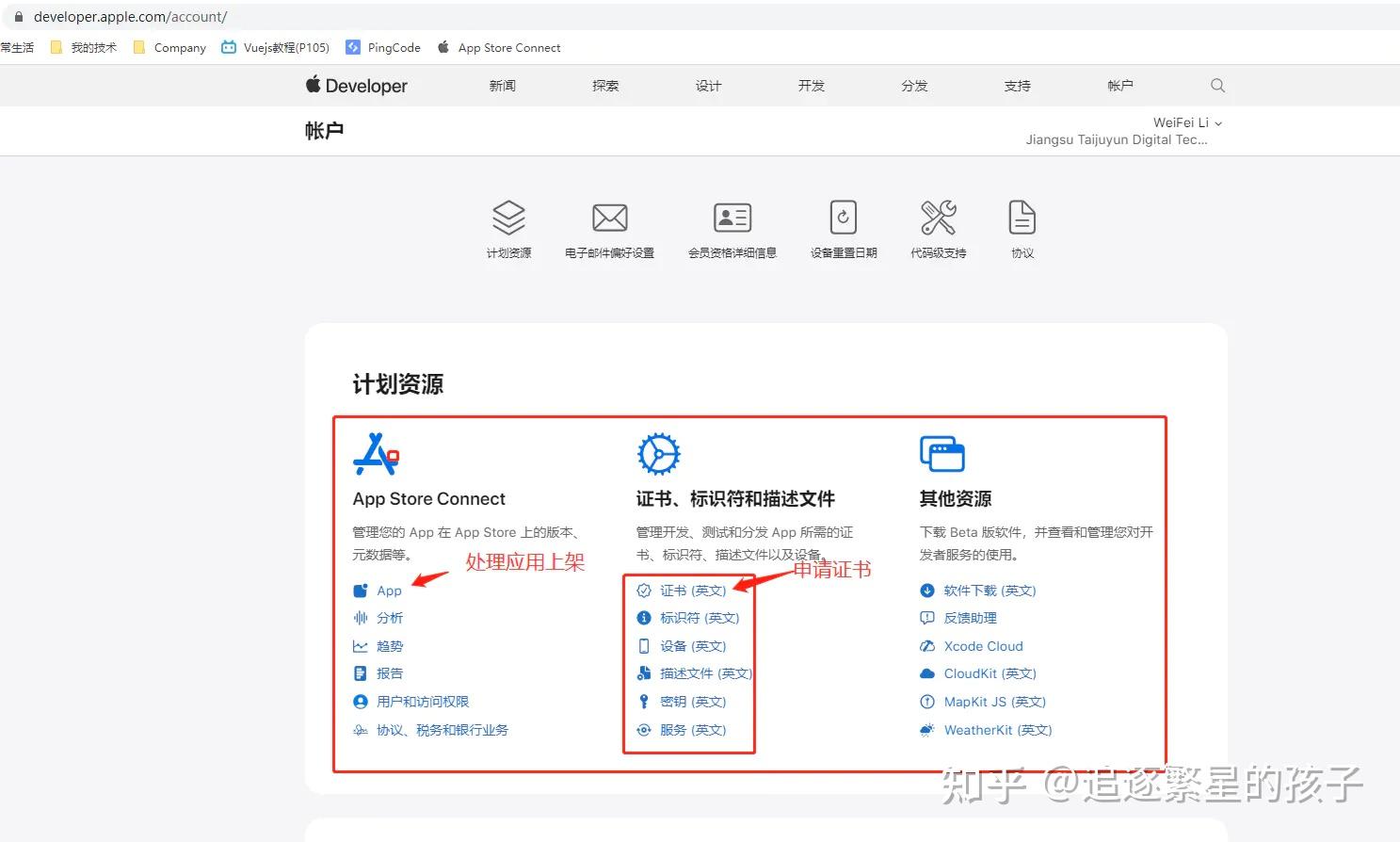Image resolution: width=1400 pixels, height=842 pixels.
Task: Expand the WeiFei Li account dropdown
Action: (x=1187, y=122)
